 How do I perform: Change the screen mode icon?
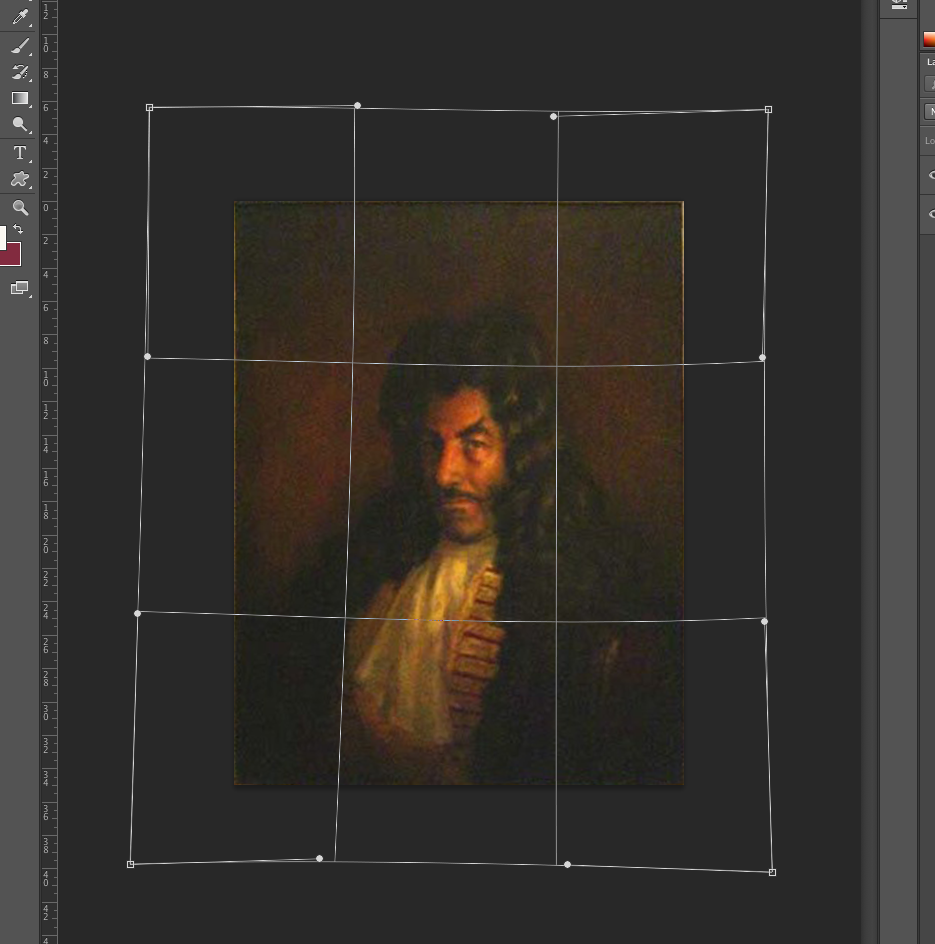20,288
